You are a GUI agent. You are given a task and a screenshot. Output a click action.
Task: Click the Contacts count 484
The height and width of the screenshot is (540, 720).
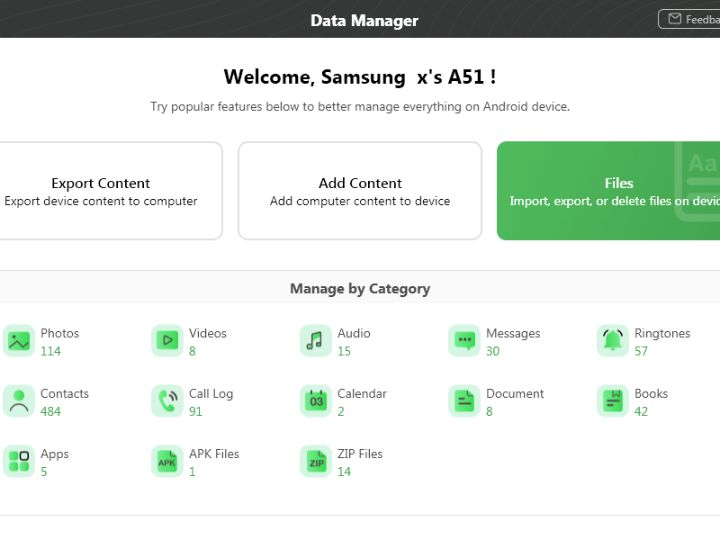point(51,411)
